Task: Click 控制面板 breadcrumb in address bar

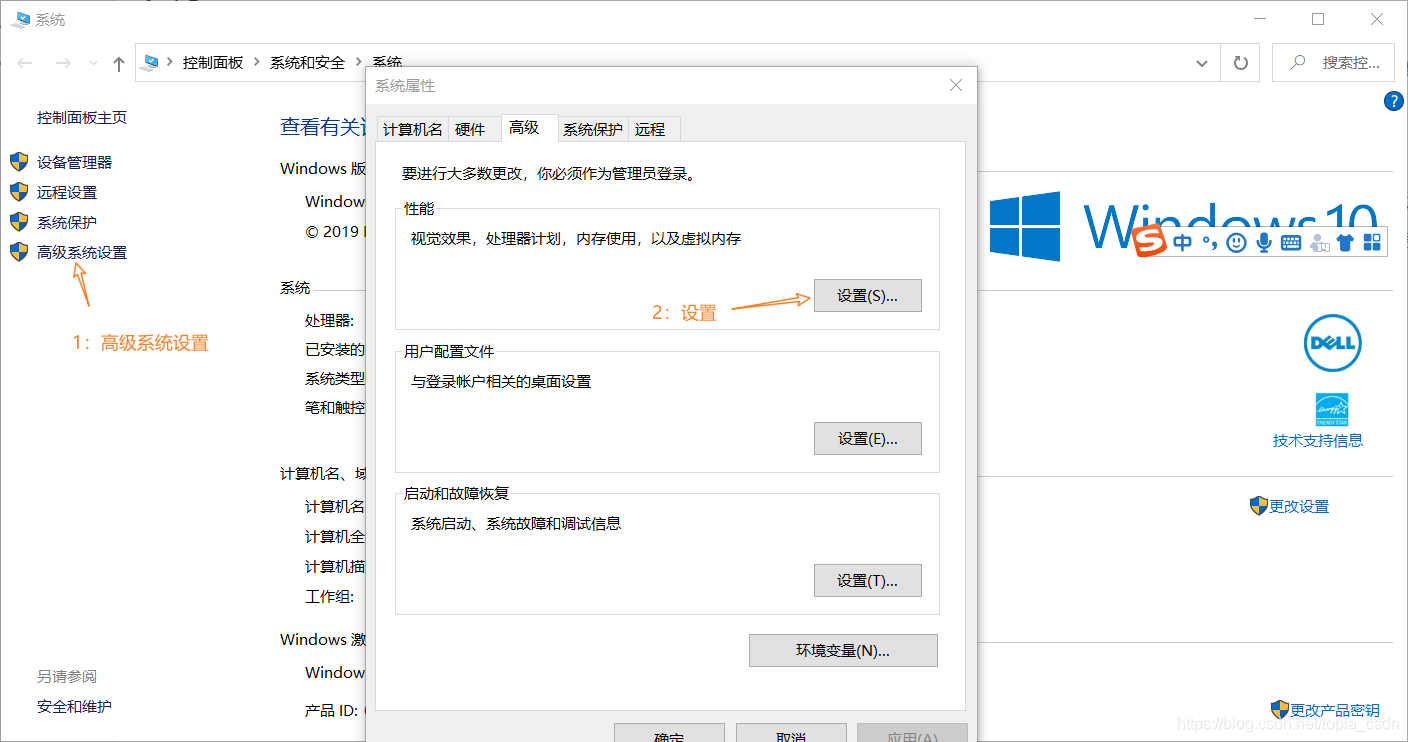Action: (x=213, y=62)
